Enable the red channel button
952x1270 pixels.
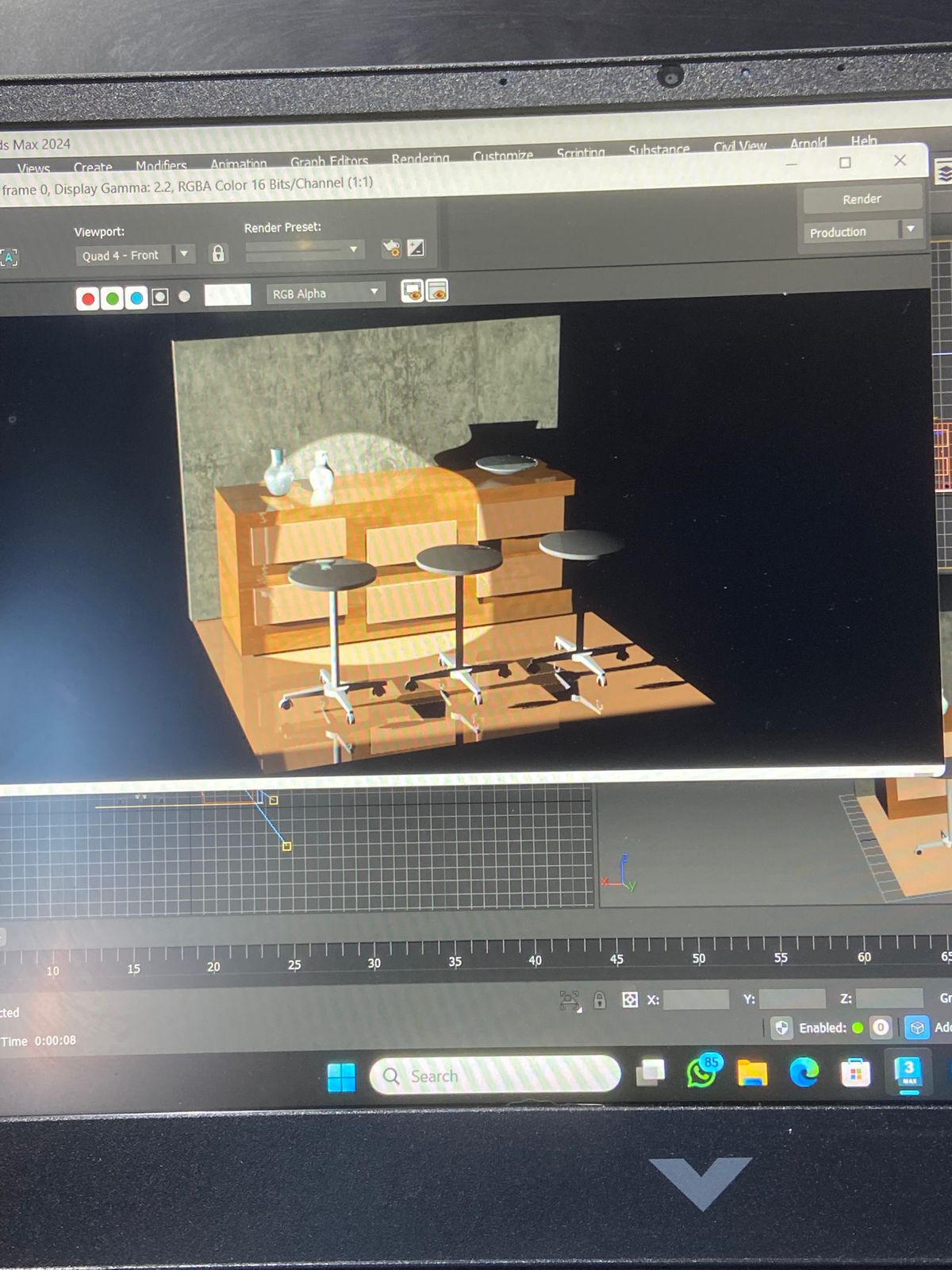(x=88, y=298)
